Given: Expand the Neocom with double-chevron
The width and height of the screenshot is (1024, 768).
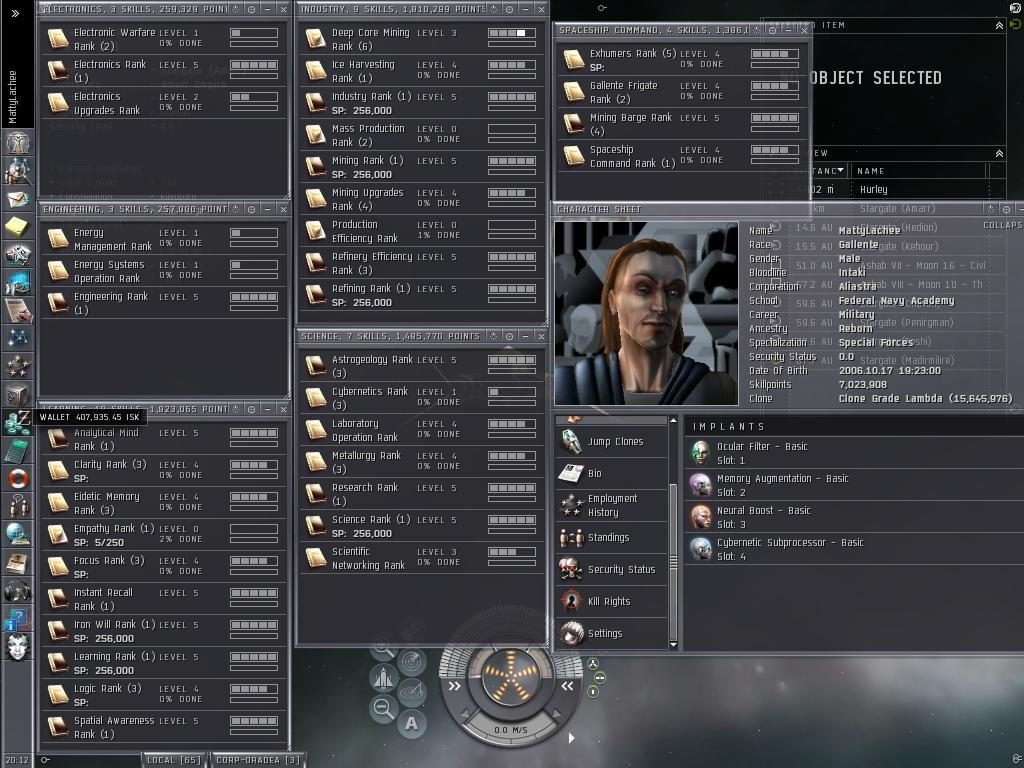Looking at the screenshot, I should tap(16, 13).
